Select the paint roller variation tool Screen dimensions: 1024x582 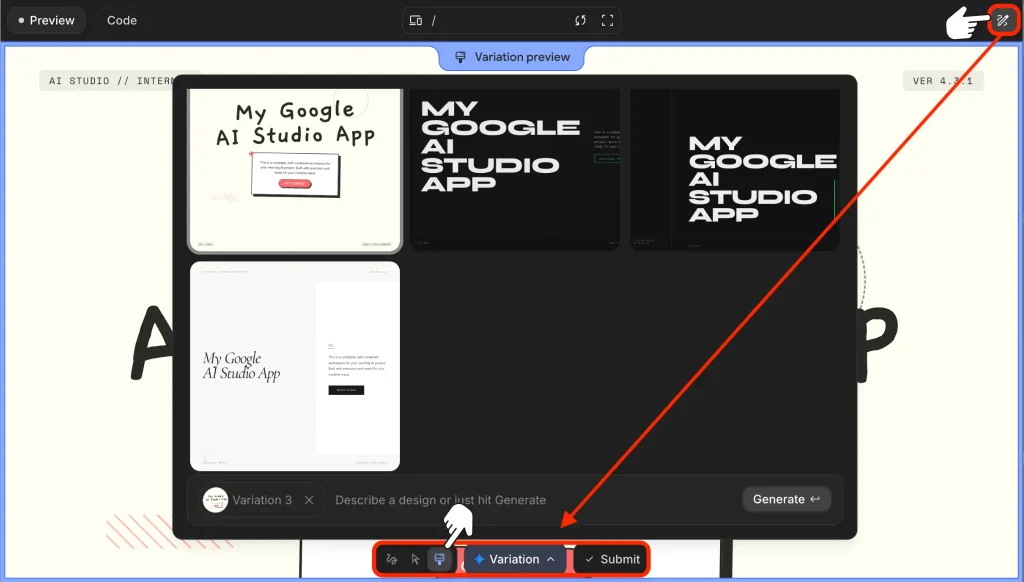point(440,559)
